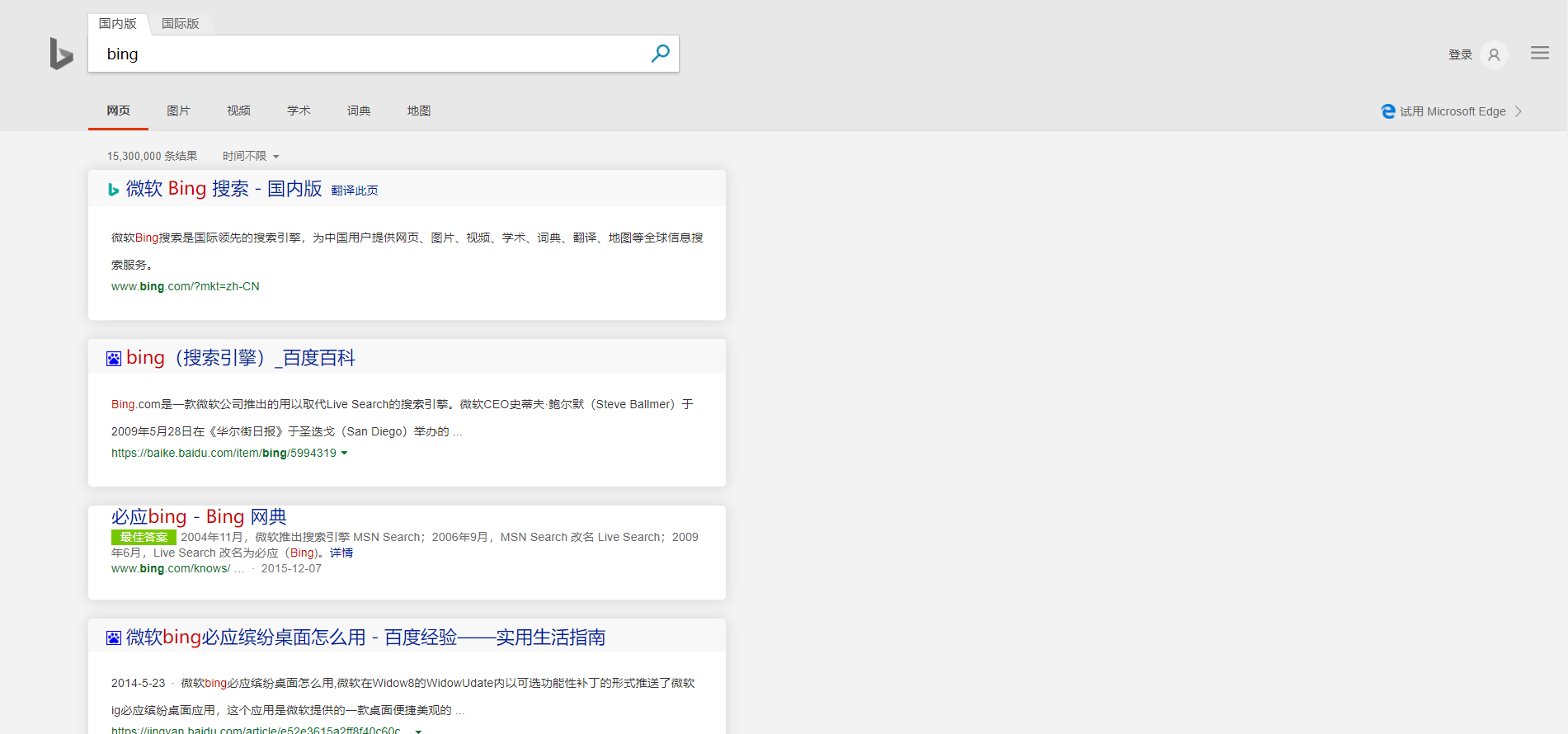Open the 试用 Microsoft Edge link
The width and height of the screenshot is (1568, 734).
click(x=1453, y=111)
